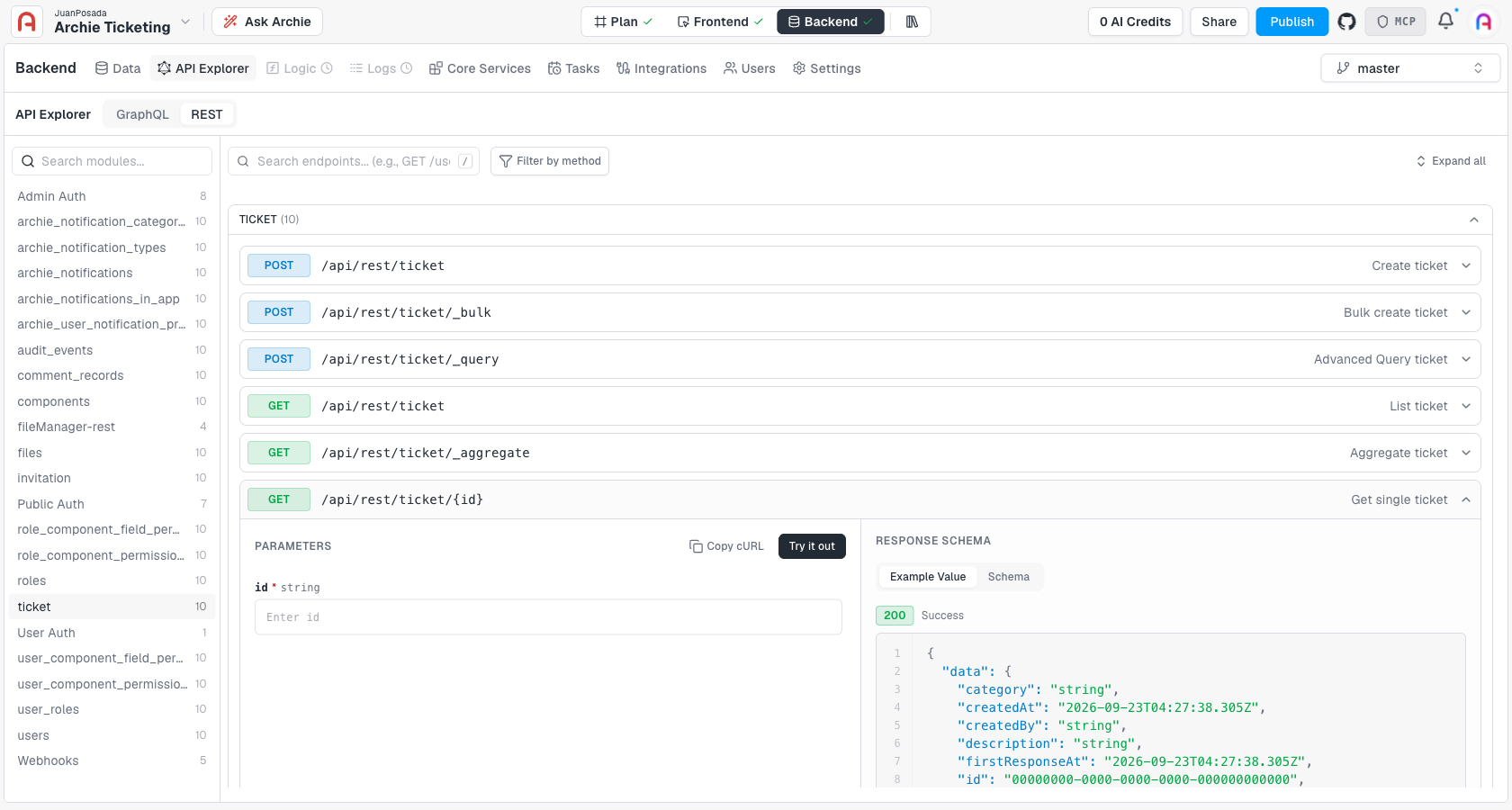This screenshot has height=810, width=1512.
Task: Switch to Plan mode
Action: tap(624, 22)
